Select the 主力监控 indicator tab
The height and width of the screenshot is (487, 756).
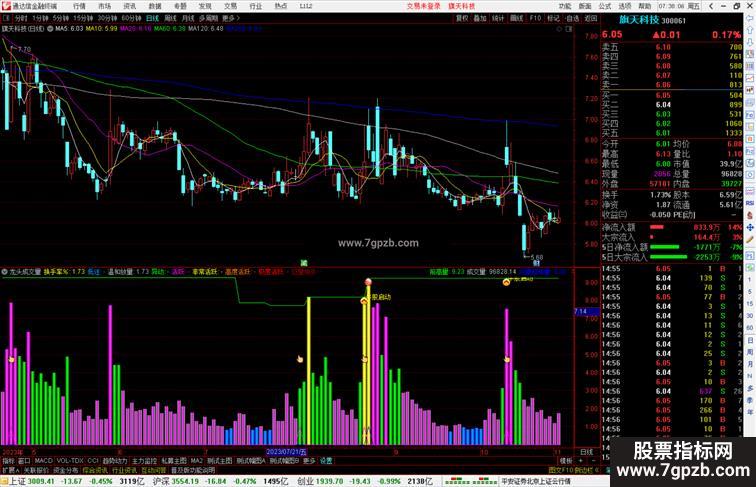click(x=144, y=461)
